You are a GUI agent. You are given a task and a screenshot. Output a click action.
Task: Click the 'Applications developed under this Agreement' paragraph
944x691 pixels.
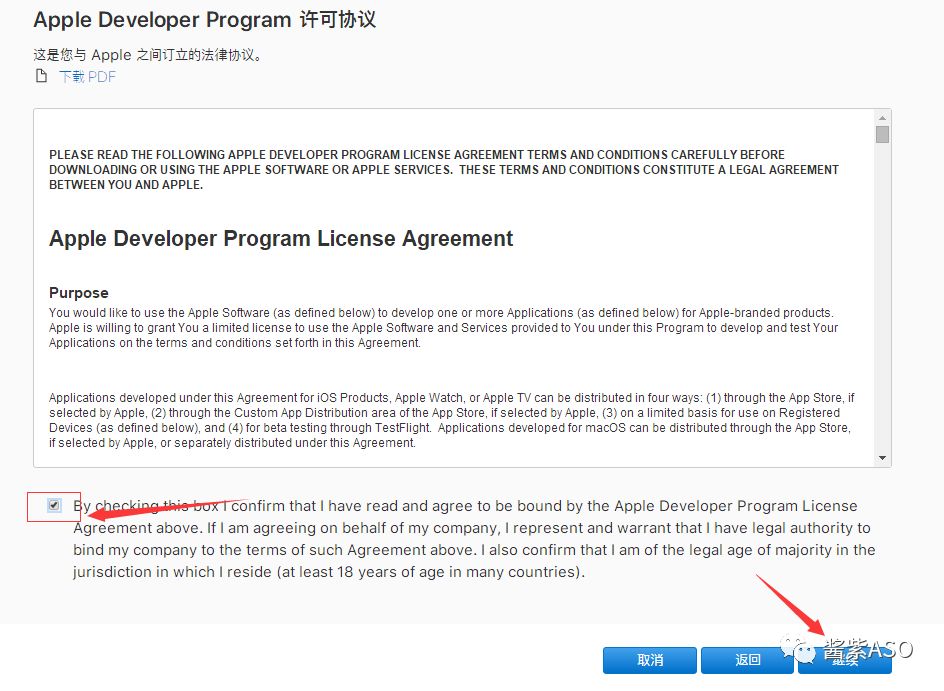point(452,420)
